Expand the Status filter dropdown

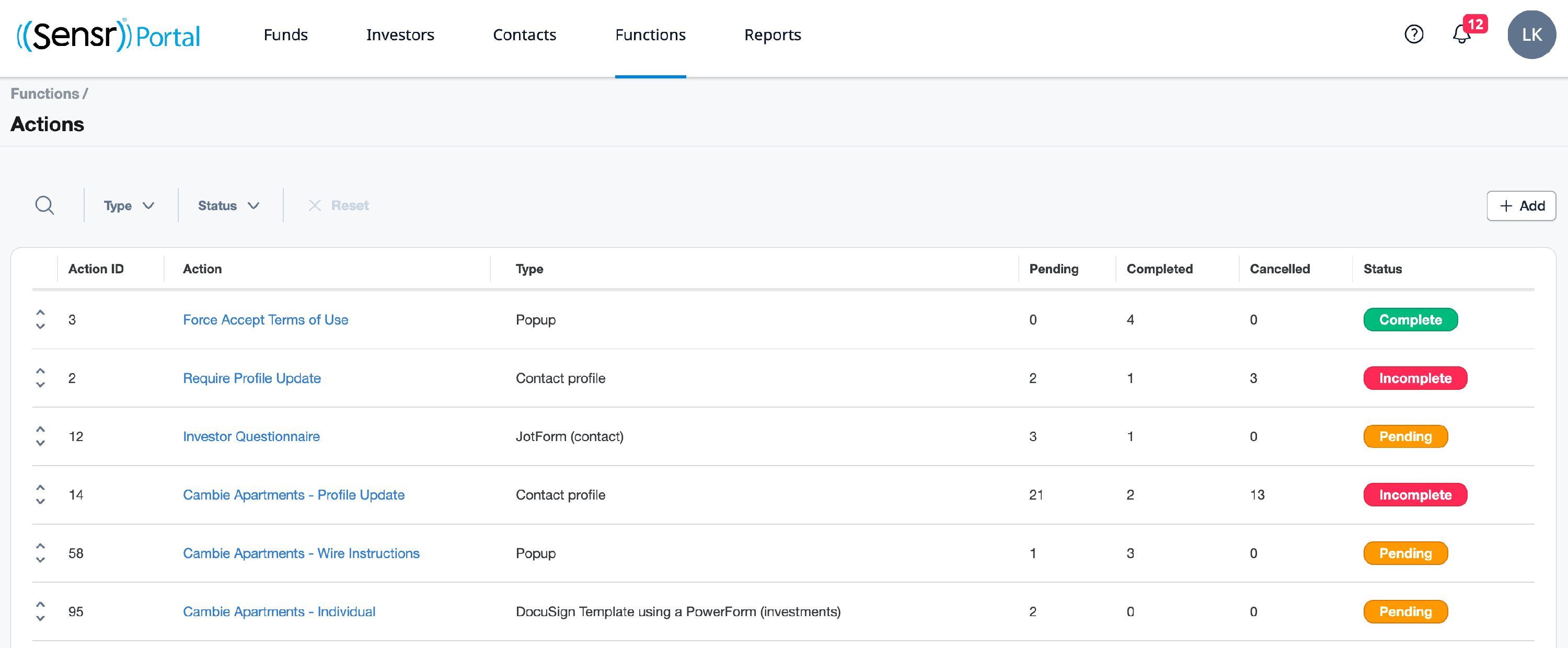228,206
